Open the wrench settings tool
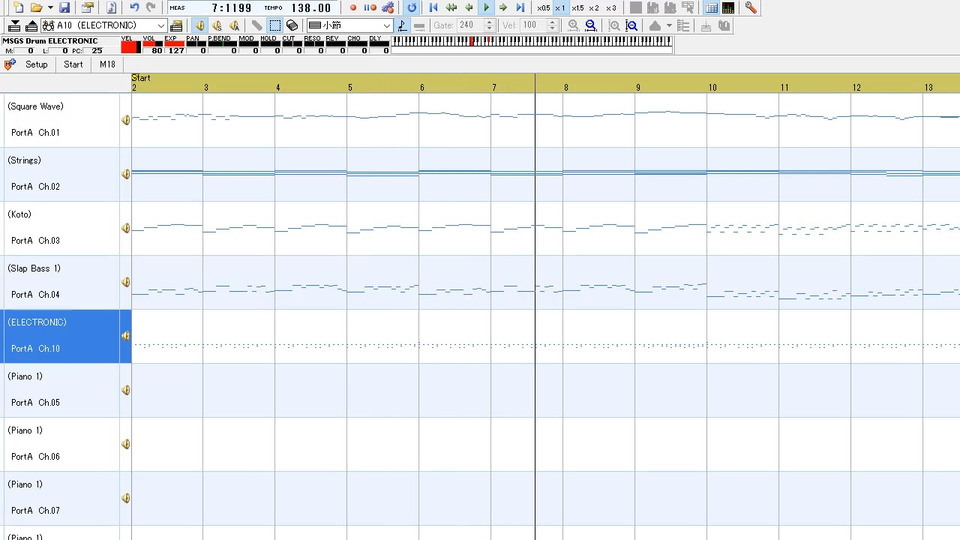Viewport: 960px width, 540px height. [751, 8]
